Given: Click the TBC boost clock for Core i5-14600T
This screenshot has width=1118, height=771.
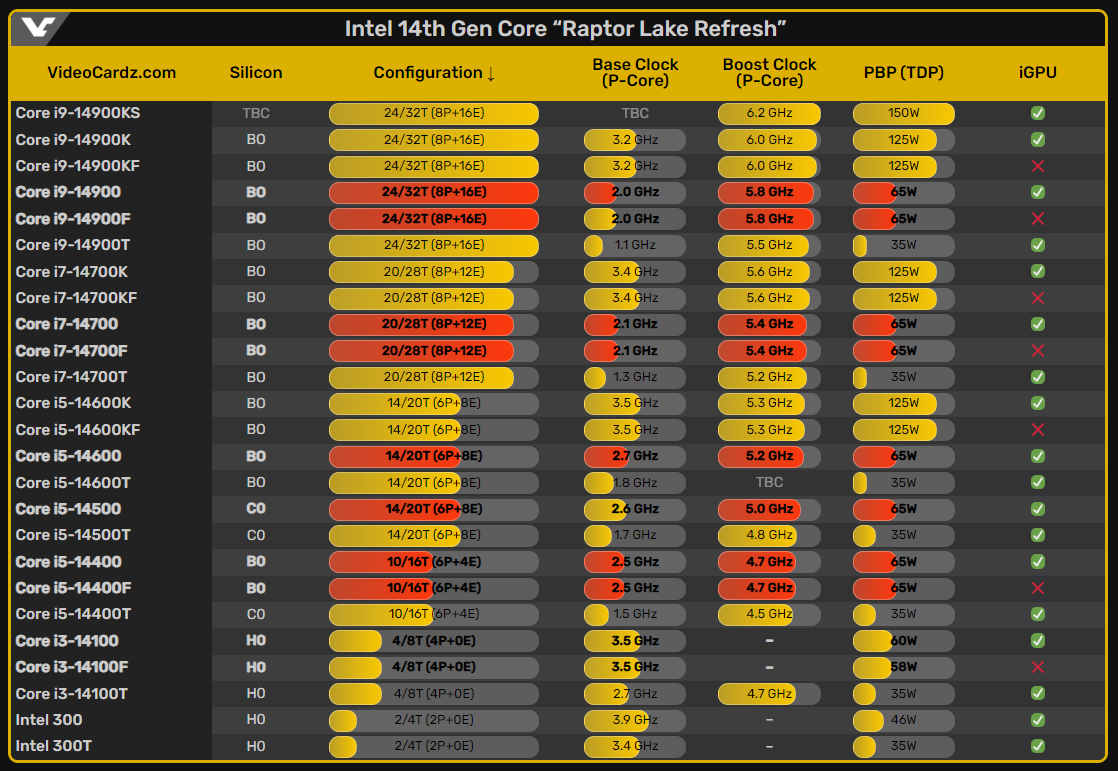Looking at the screenshot, I should point(769,482).
